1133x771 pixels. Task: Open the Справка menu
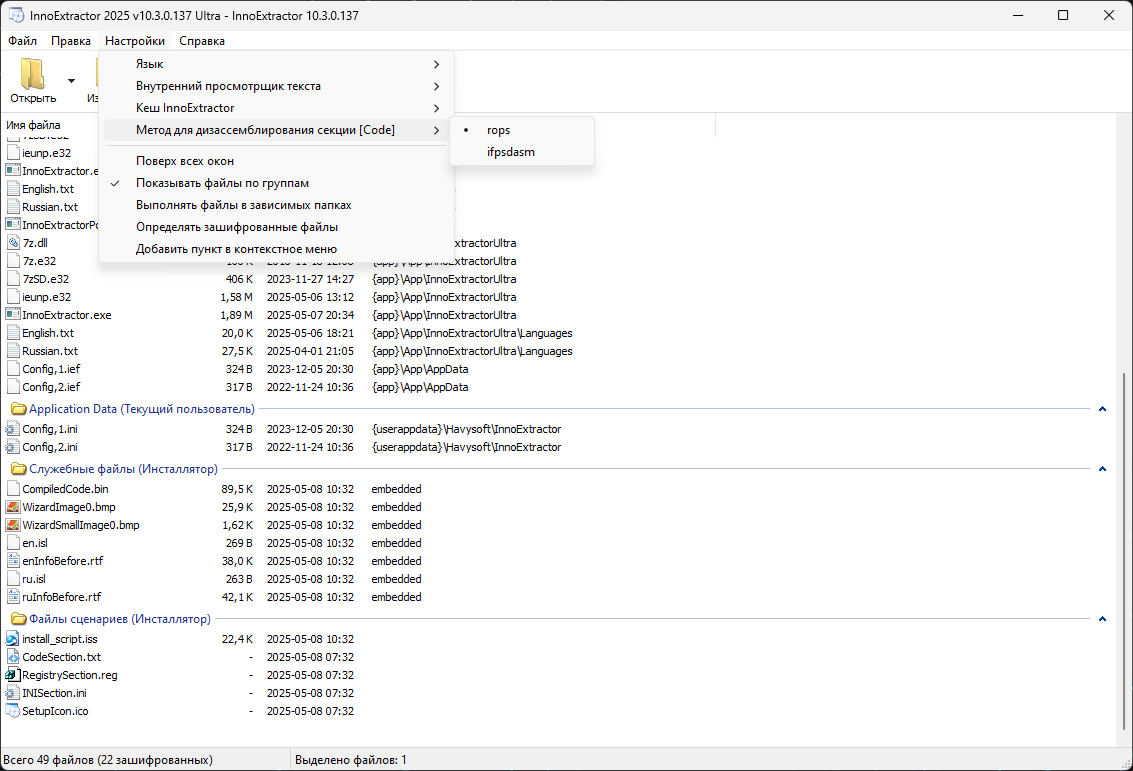coord(202,41)
